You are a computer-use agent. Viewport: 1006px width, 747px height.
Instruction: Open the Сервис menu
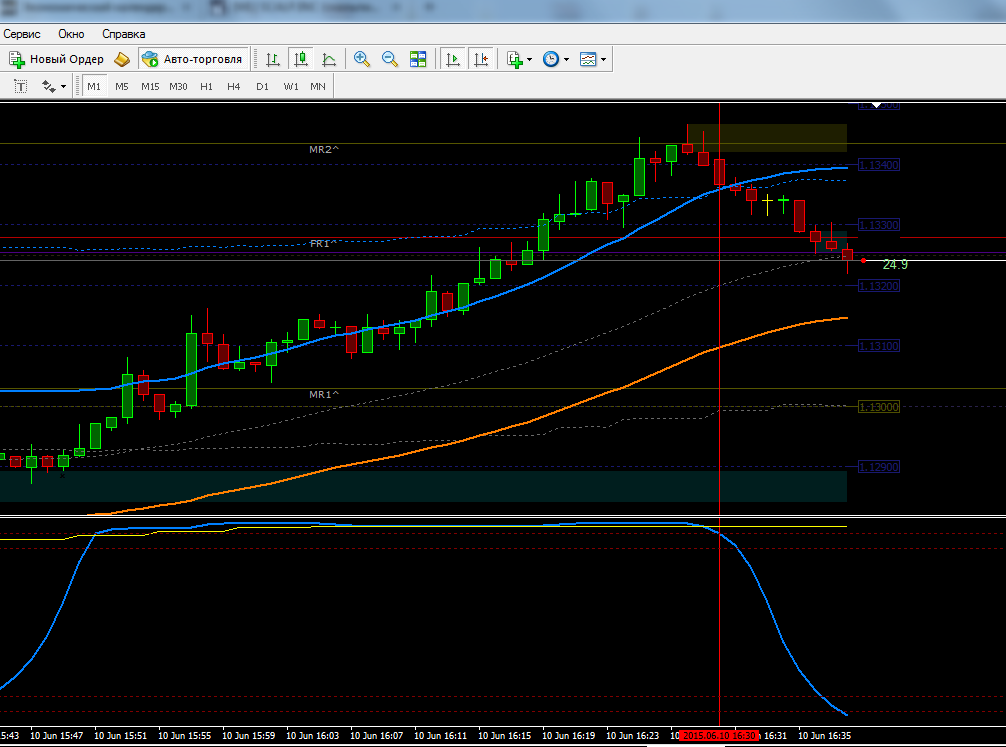[22, 34]
